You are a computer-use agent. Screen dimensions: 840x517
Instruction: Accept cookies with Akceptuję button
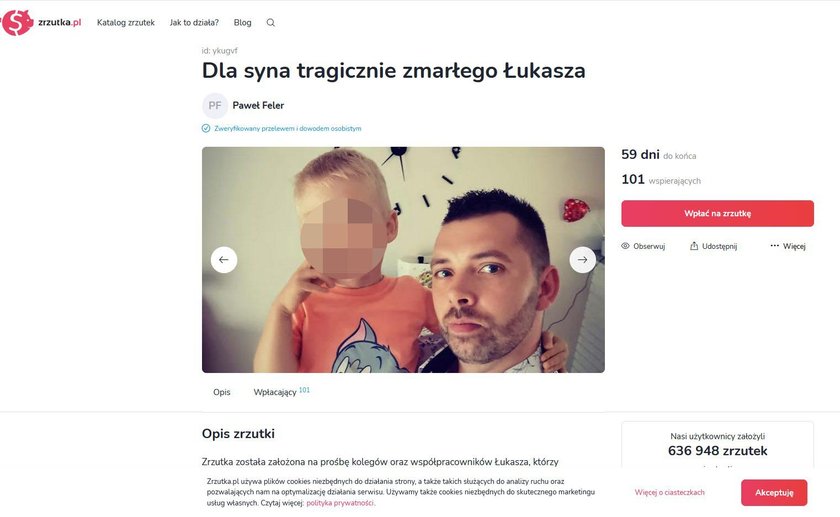tap(774, 492)
